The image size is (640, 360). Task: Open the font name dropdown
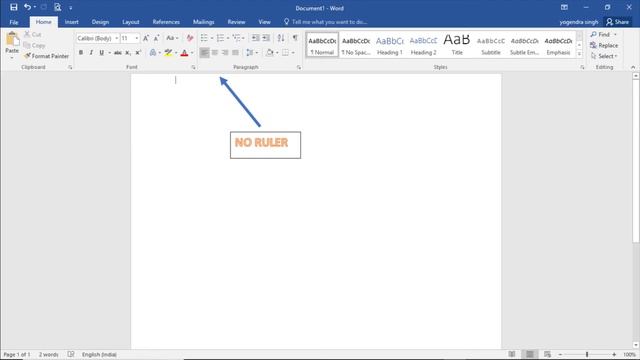click(116, 38)
